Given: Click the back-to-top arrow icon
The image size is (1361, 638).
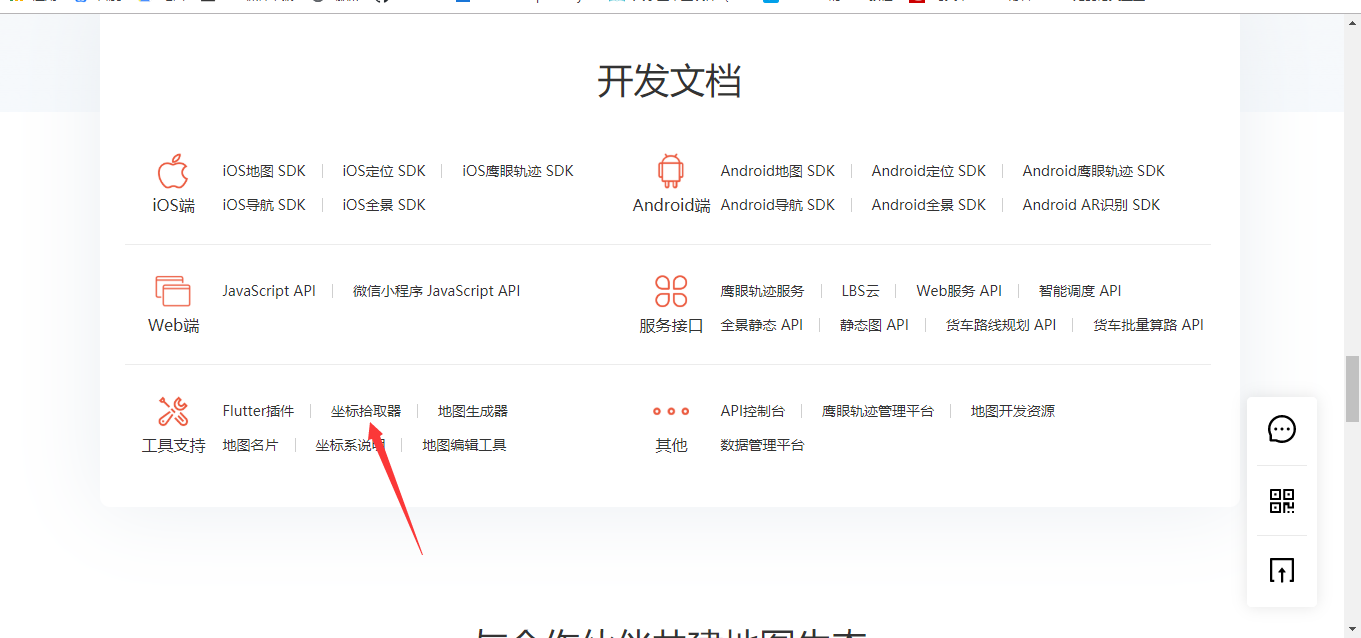Looking at the screenshot, I should (1282, 570).
